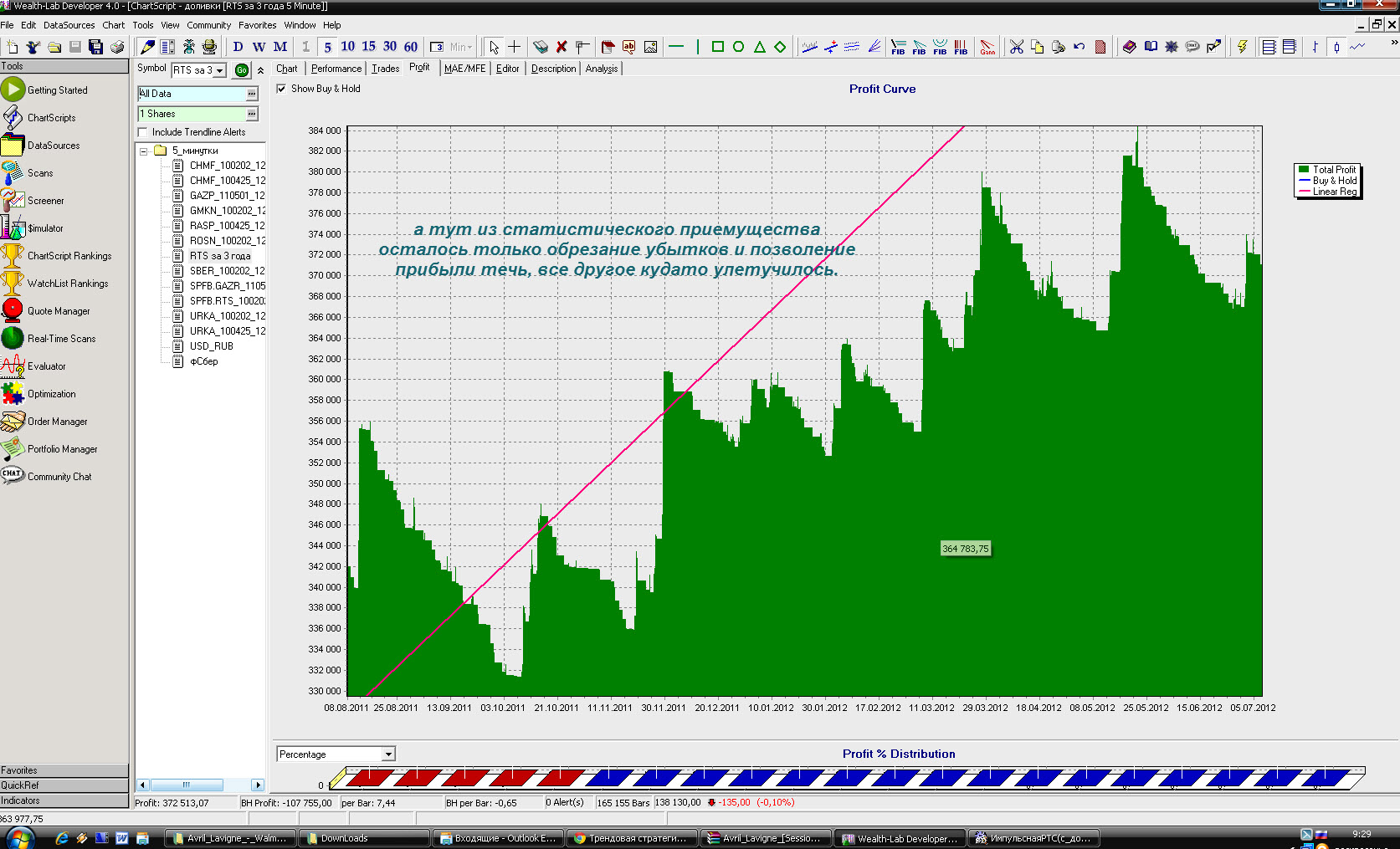Click the undo arrow toolbar icon
The image size is (1400, 849).
[1079, 47]
